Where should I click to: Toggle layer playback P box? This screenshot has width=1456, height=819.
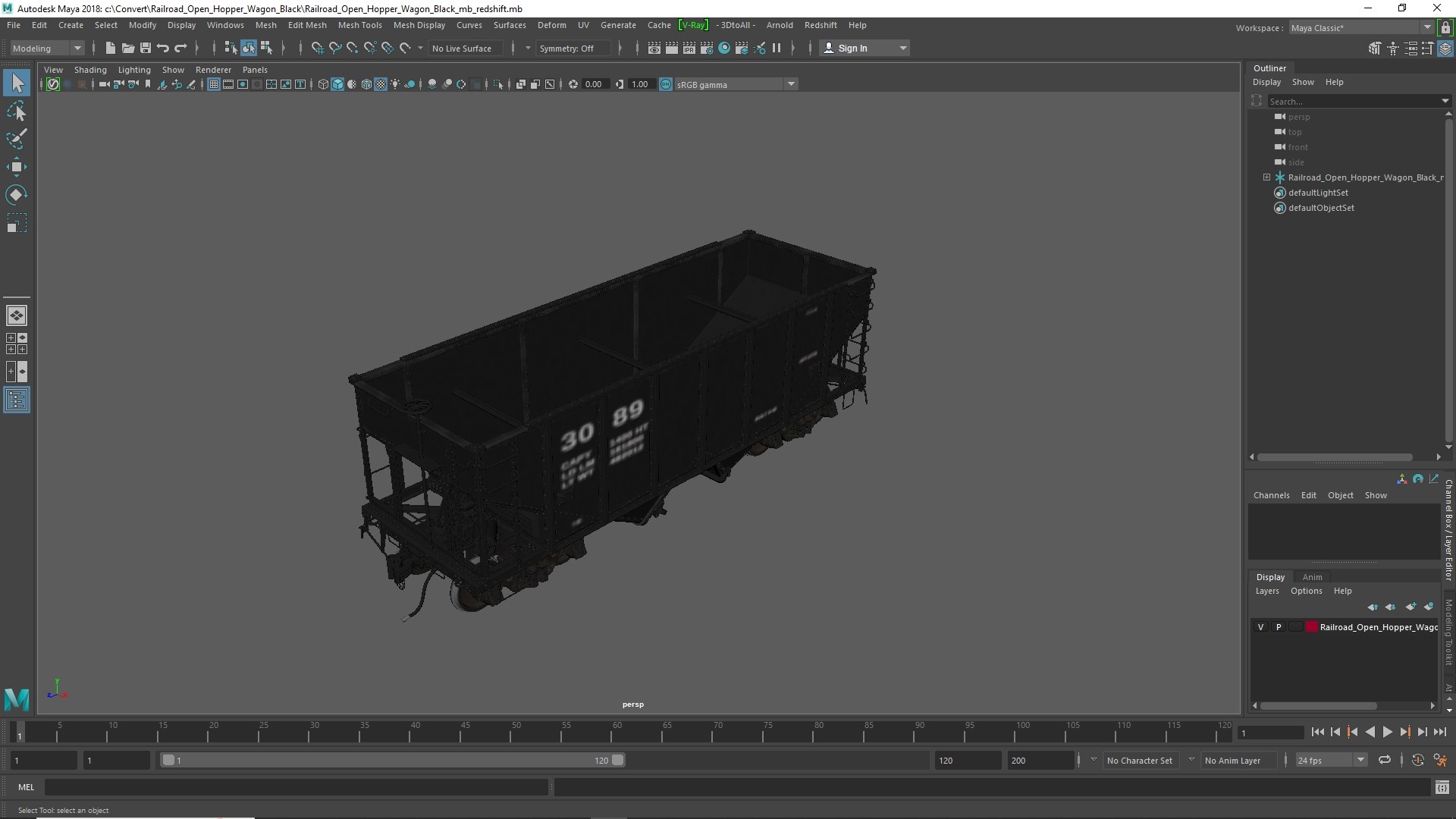1279,627
